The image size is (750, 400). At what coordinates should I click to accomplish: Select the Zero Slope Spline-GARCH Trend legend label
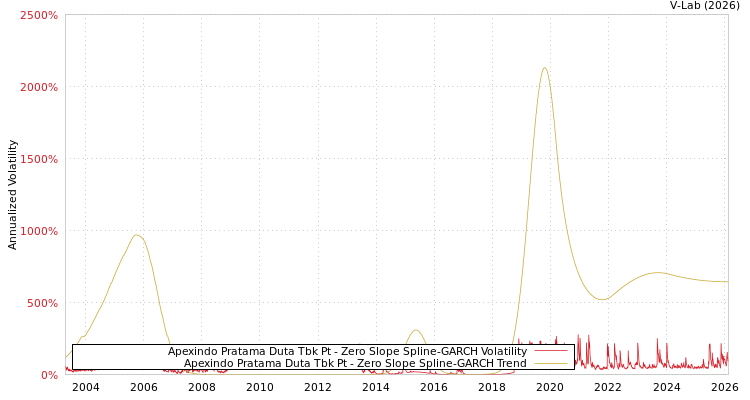[x=355, y=364]
